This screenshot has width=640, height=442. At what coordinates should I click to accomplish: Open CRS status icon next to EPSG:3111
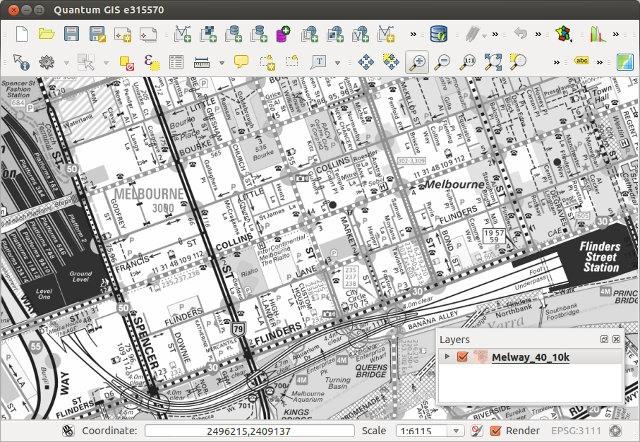(615, 431)
